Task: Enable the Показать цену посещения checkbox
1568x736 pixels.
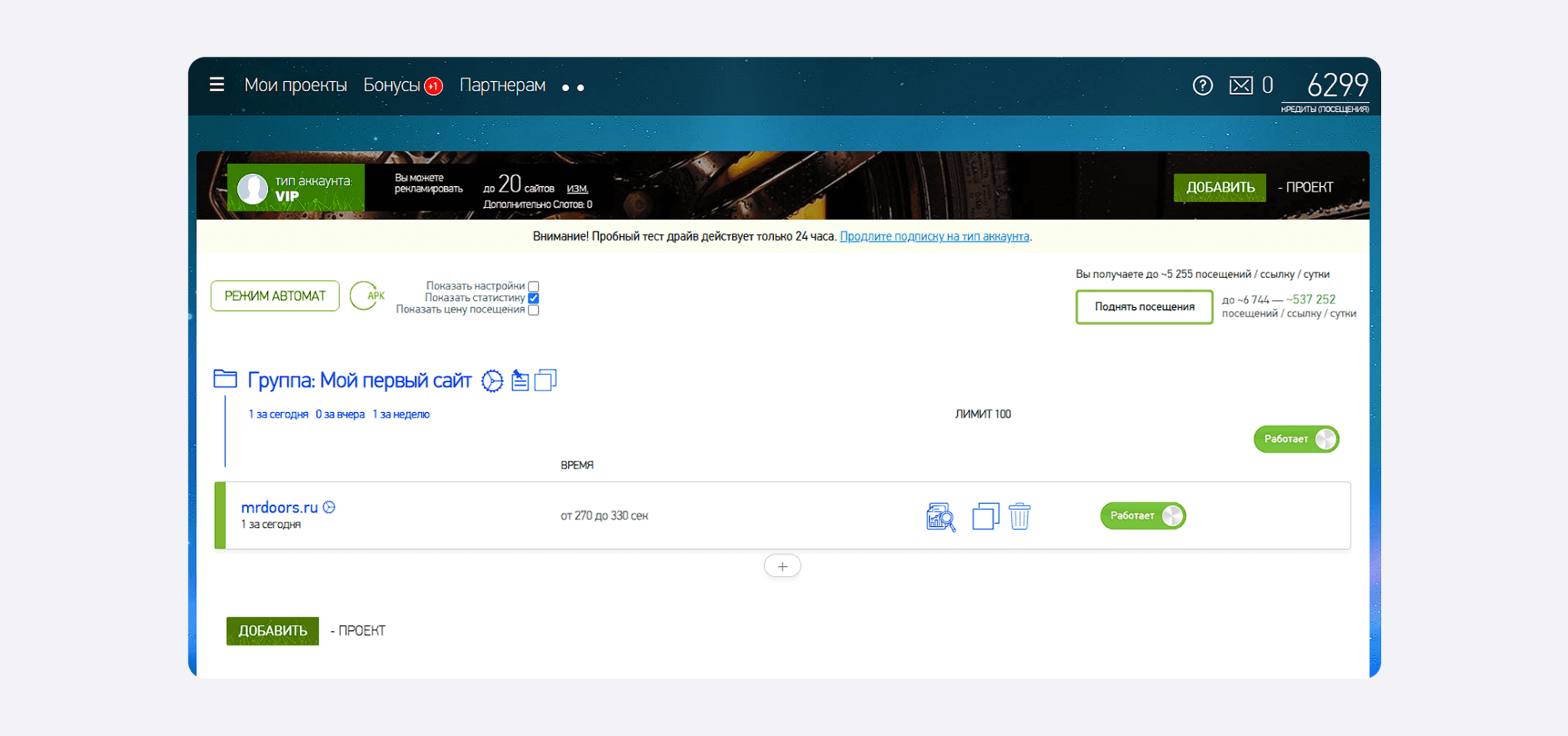Action: (534, 310)
